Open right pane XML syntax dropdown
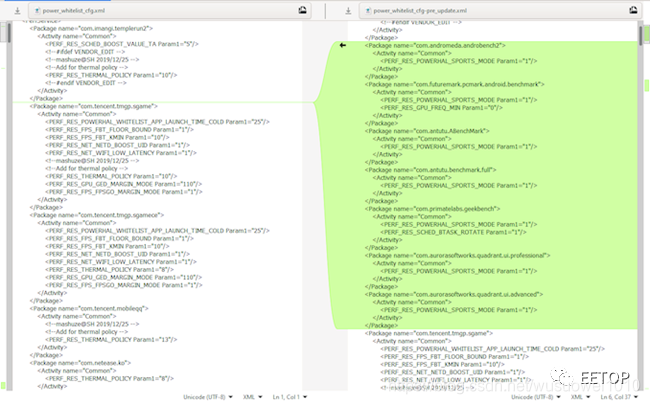Viewport: 650px width, 404px height. [580, 397]
